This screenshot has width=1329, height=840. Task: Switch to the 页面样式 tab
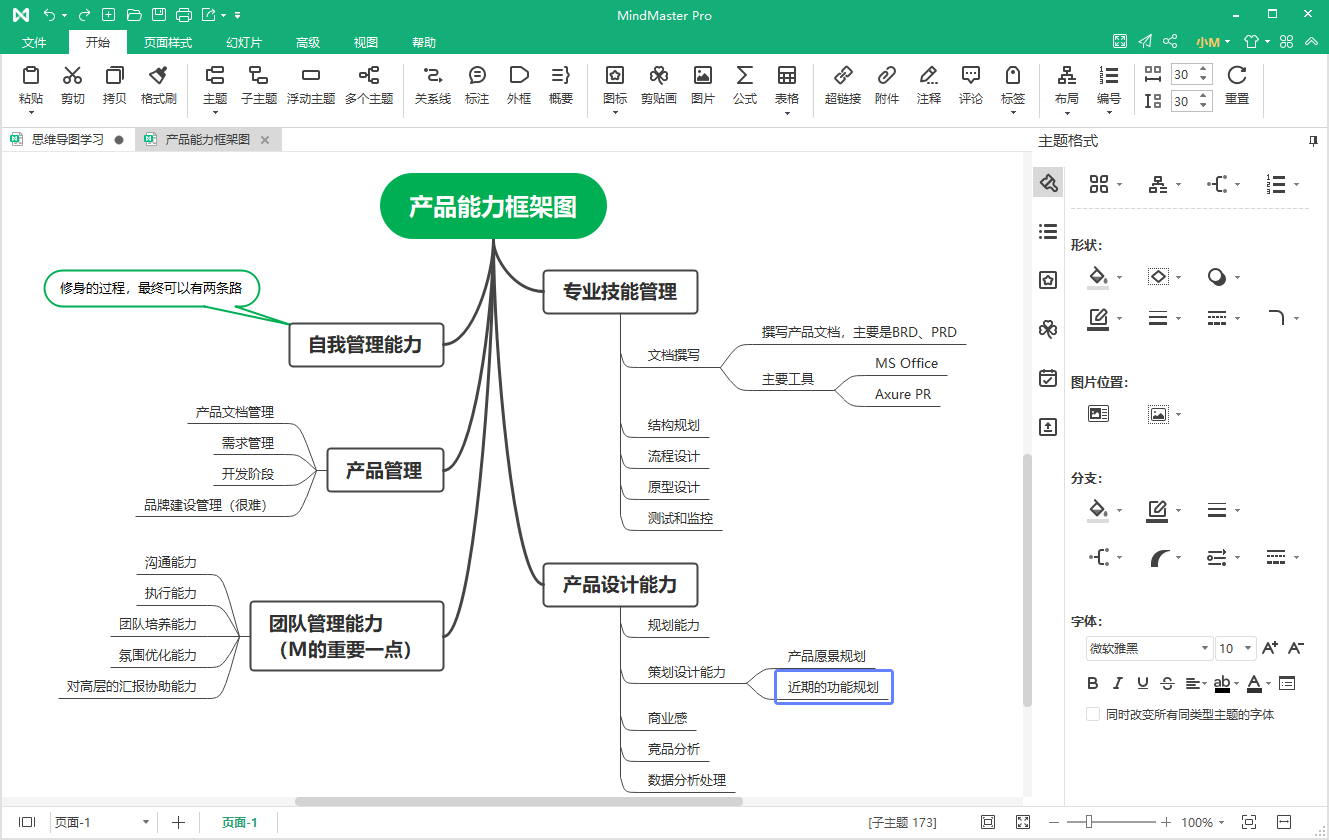point(167,43)
